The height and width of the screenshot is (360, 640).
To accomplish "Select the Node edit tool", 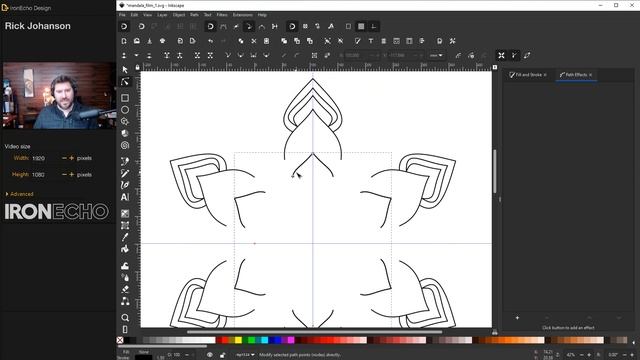I will pyautogui.click(x=125, y=82).
